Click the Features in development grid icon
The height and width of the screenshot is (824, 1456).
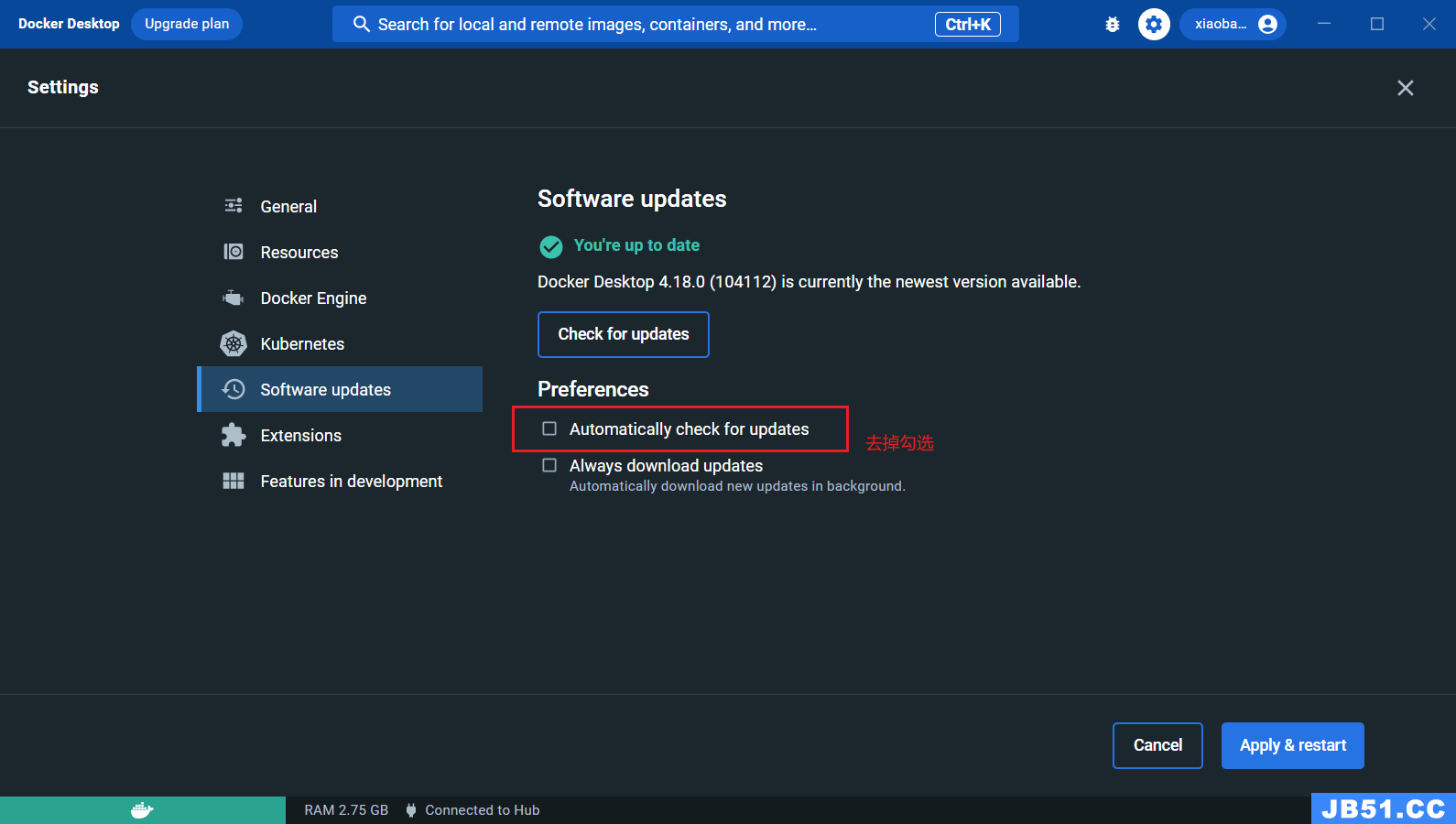(x=234, y=481)
